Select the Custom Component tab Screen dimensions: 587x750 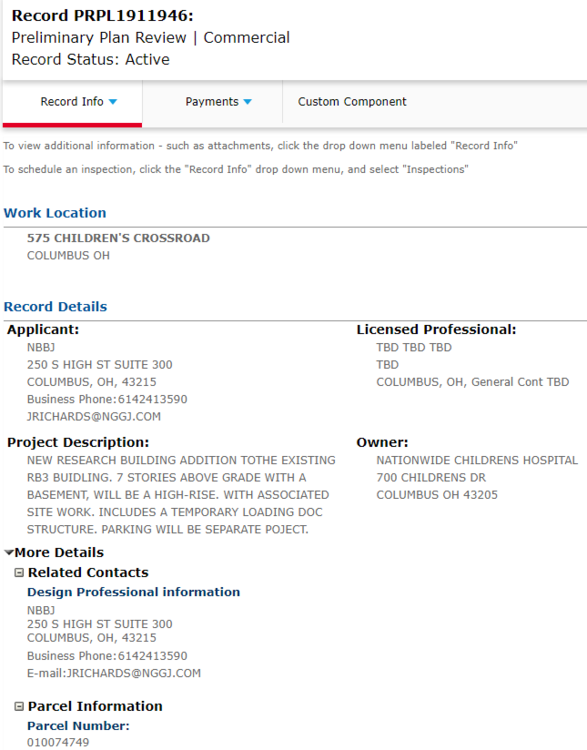[x=352, y=102]
